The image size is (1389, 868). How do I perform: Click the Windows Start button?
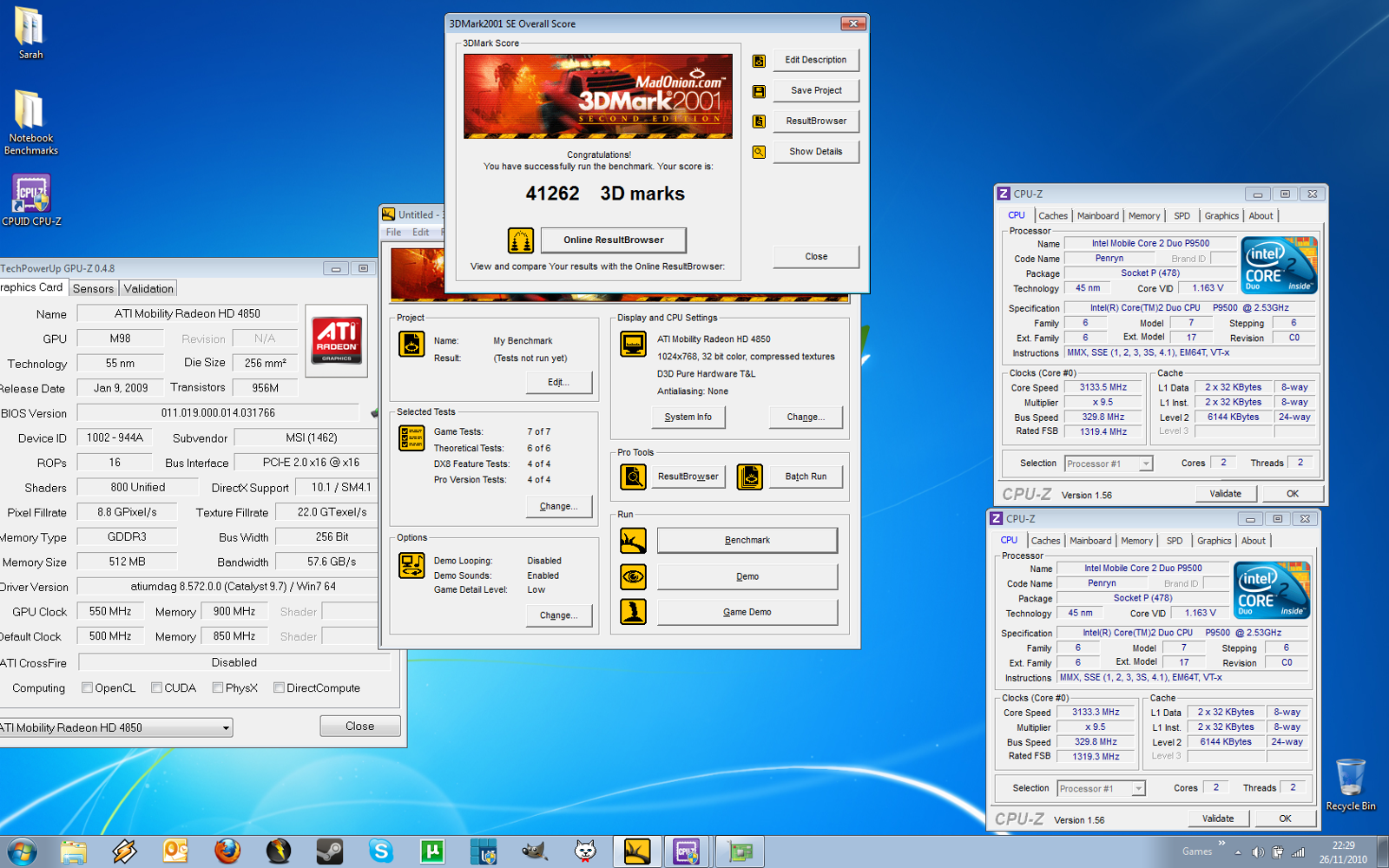[x=21, y=852]
